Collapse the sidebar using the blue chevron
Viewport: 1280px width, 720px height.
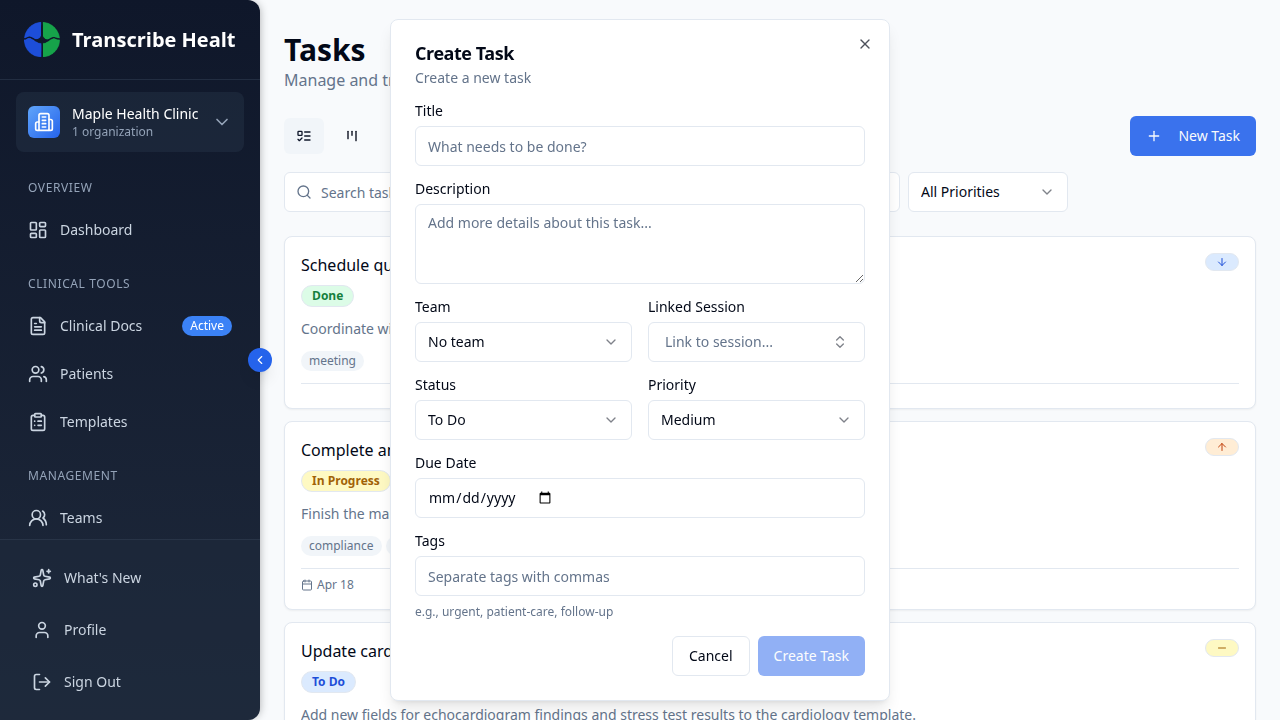(x=260, y=359)
